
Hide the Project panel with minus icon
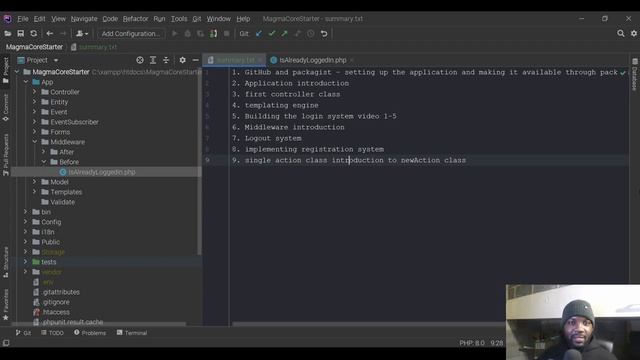[196, 60]
